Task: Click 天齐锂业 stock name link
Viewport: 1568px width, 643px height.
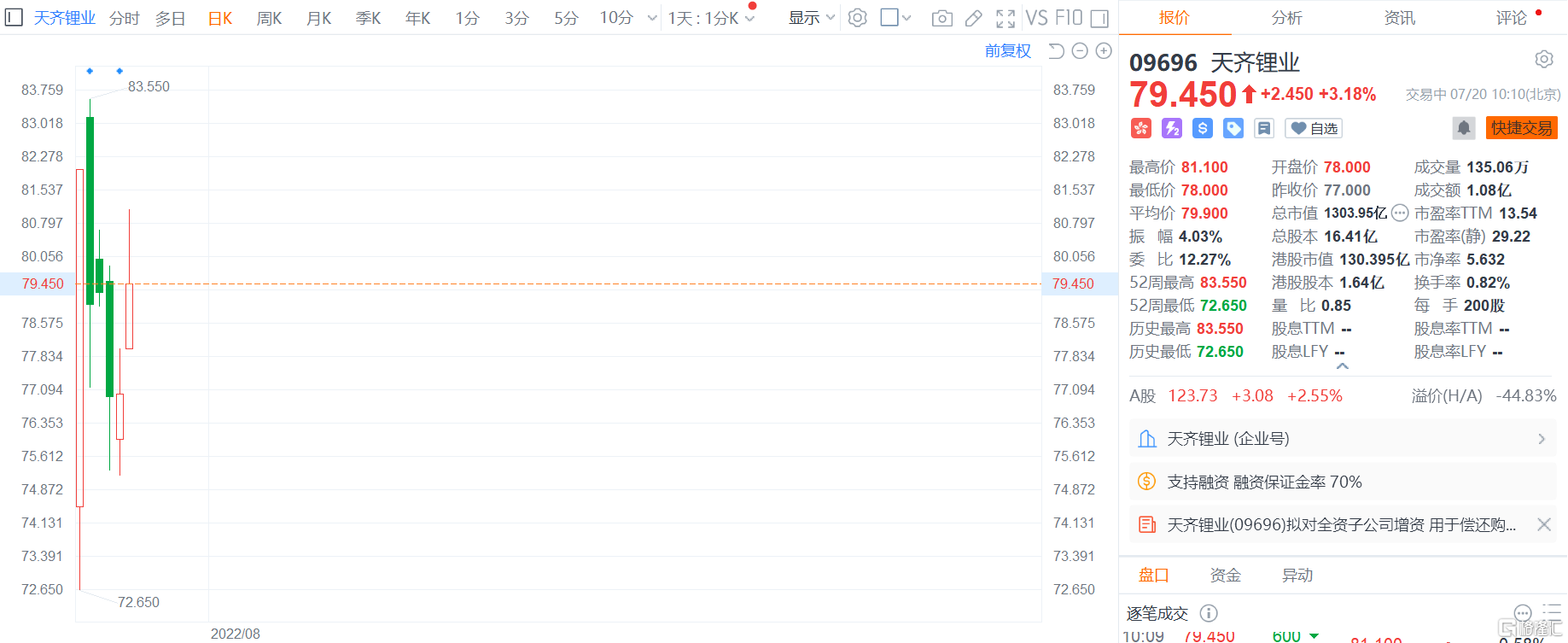Action: [64, 18]
